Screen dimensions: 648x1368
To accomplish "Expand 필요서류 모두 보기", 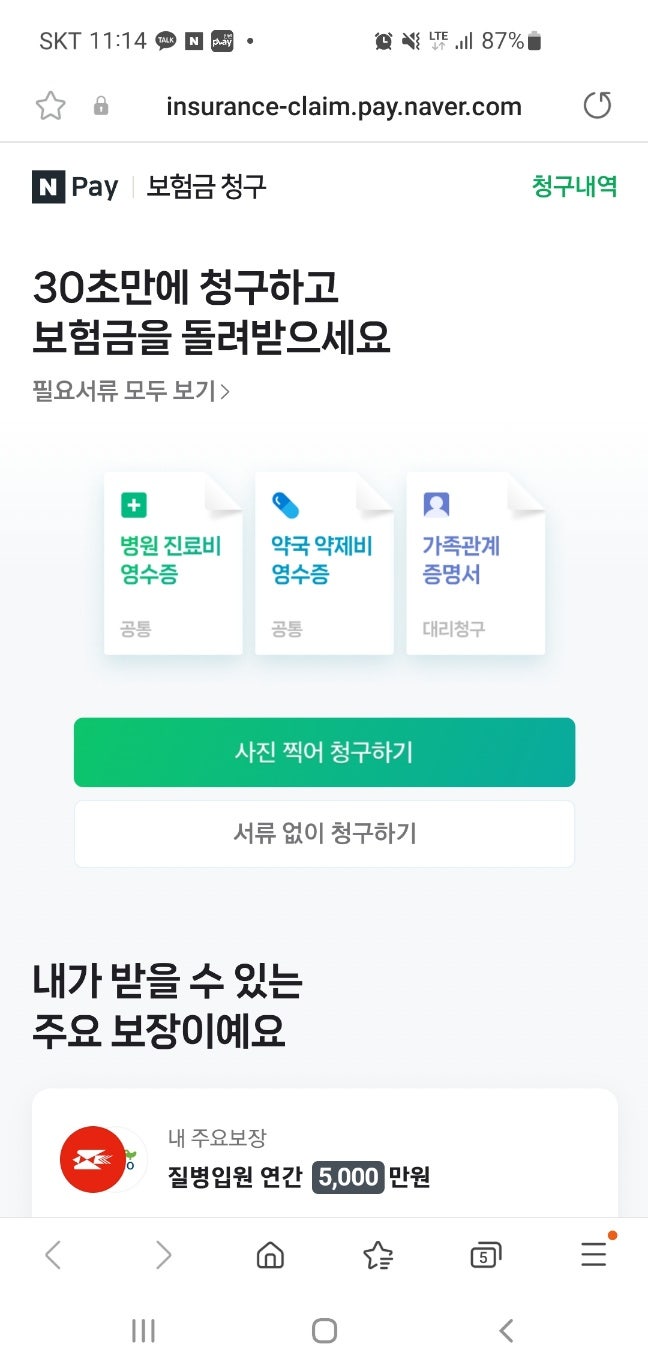I will 130,392.
